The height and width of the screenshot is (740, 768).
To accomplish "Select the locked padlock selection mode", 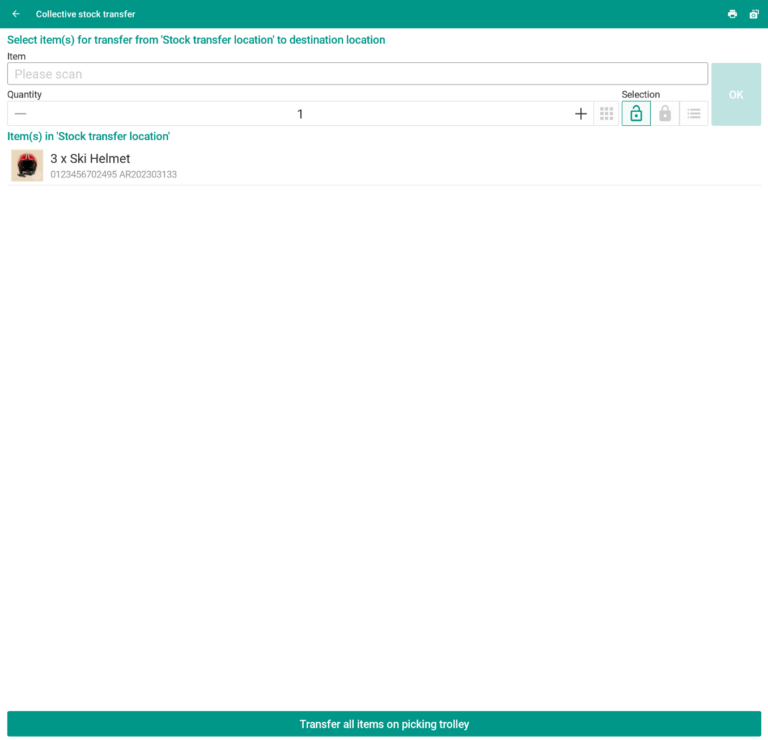I will (665, 114).
